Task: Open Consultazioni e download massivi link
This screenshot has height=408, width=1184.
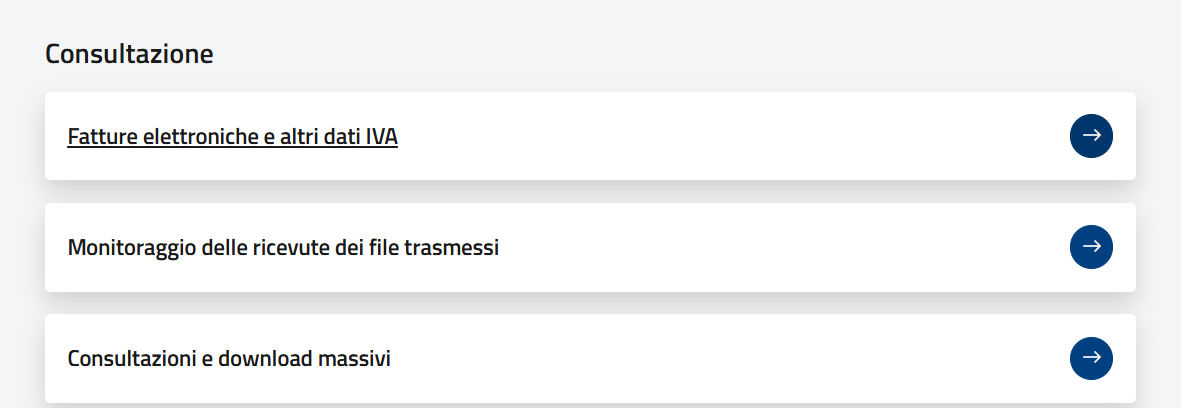Action: pyautogui.click(x=229, y=359)
